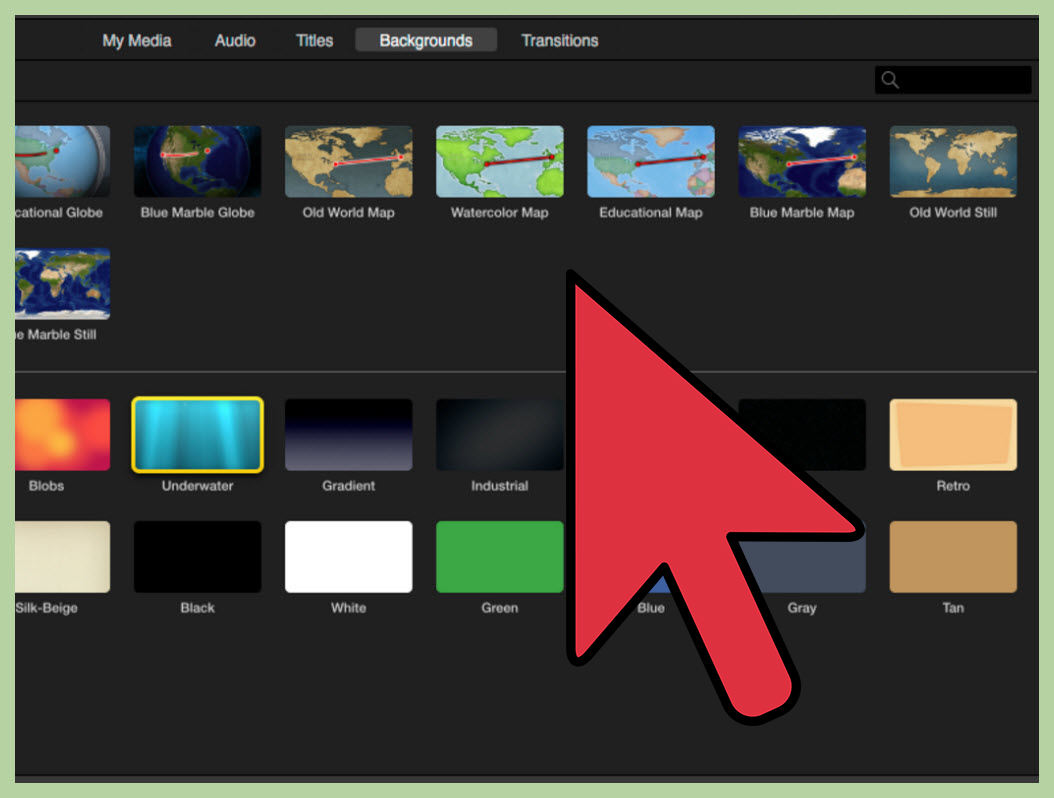This screenshot has width=1054, height=798.
Task: Open the Titles tab
Action: tap(315, 41)
